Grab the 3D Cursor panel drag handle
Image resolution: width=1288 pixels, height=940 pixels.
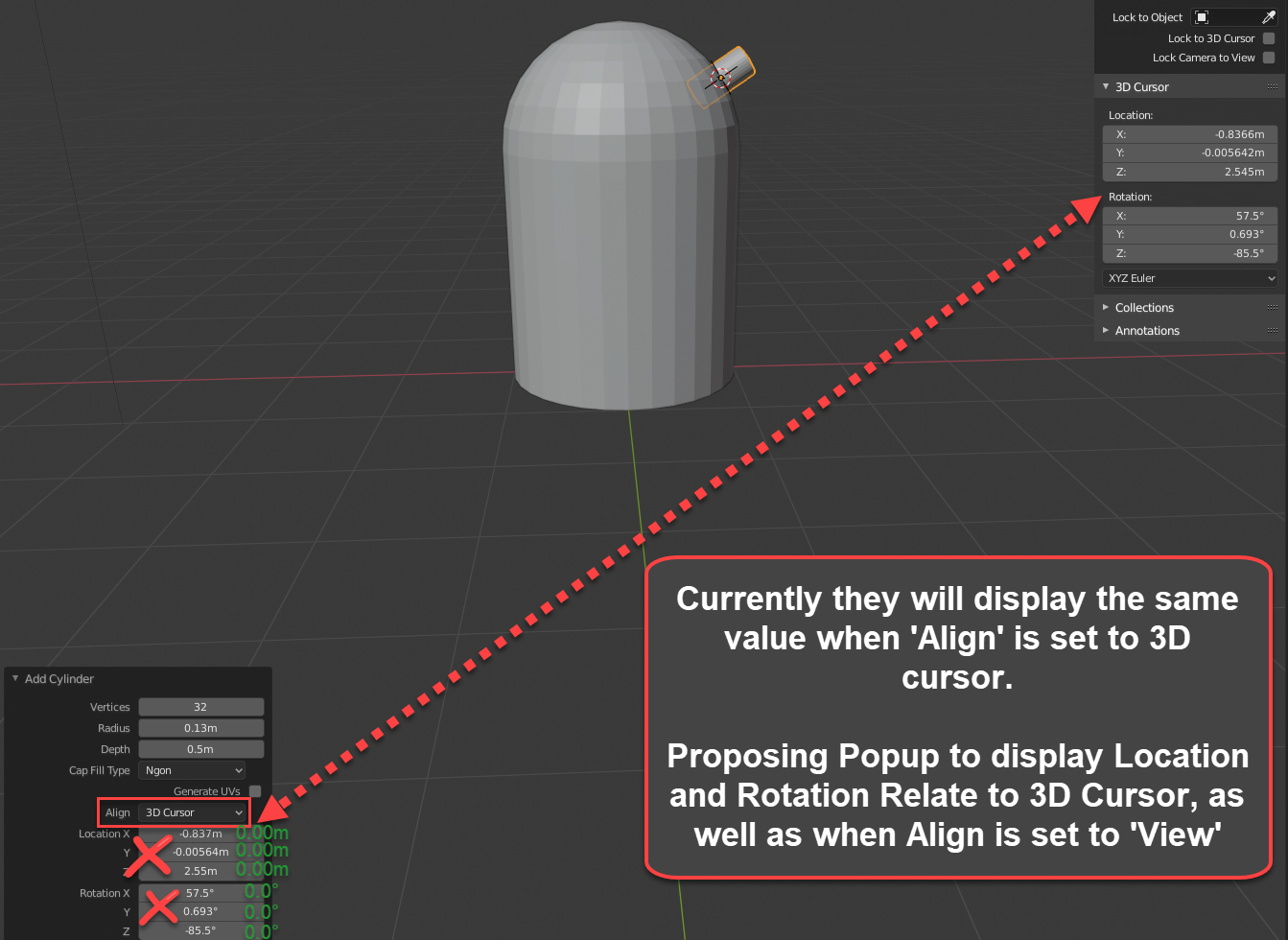click(1273, 87)
